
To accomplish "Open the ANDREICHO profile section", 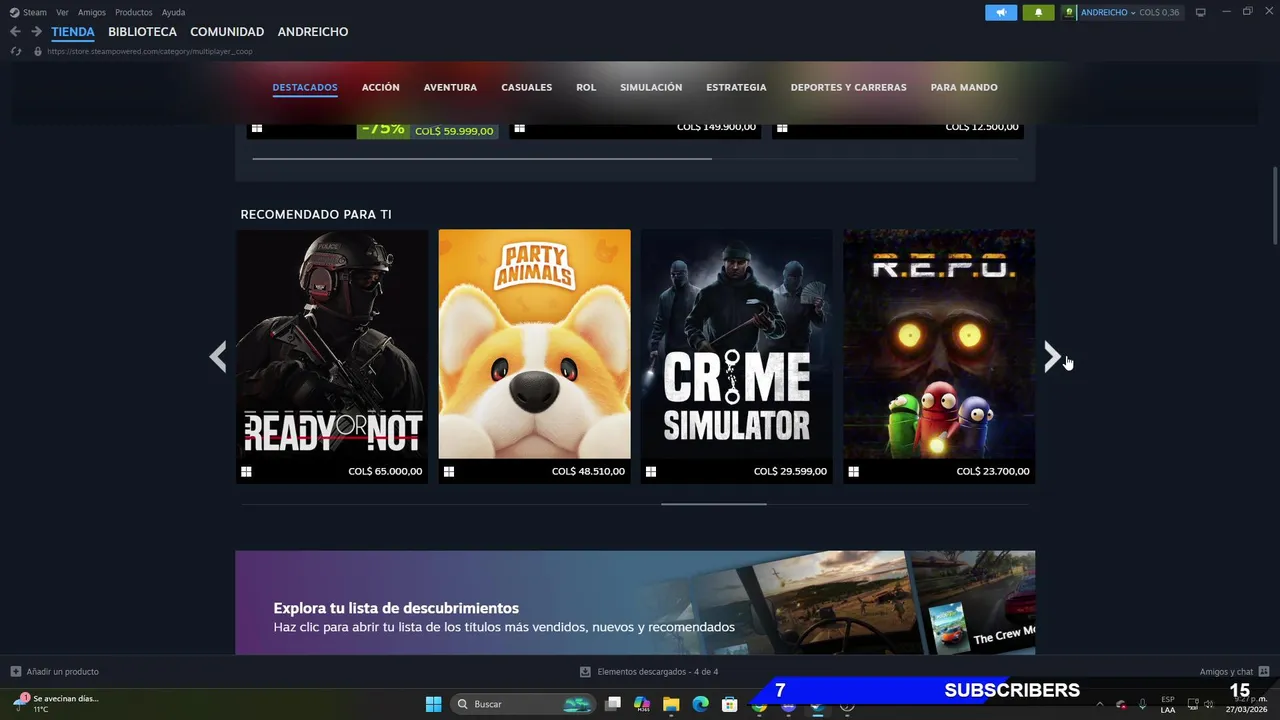I will (x=313, y=32).
